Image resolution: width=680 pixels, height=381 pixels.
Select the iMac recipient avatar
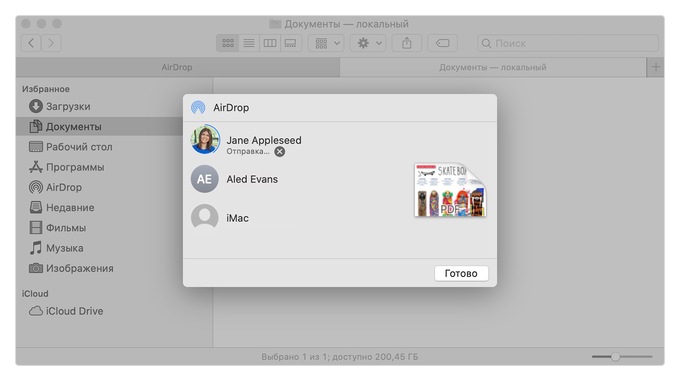(x=205, y=217)
